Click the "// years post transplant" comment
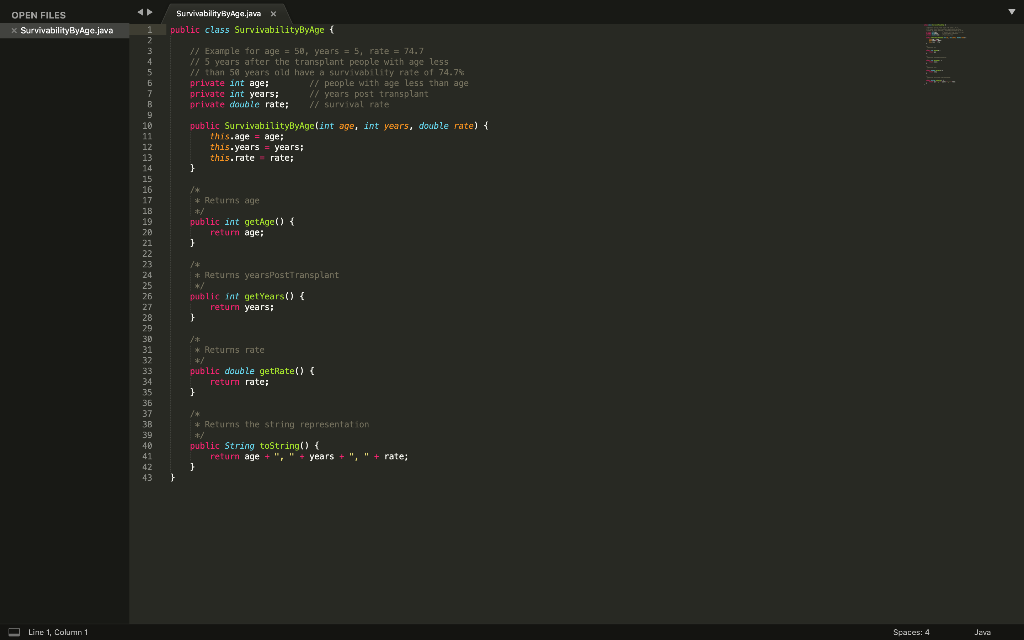The height and width of the screenshot is (640, 1024). point(369,94)
